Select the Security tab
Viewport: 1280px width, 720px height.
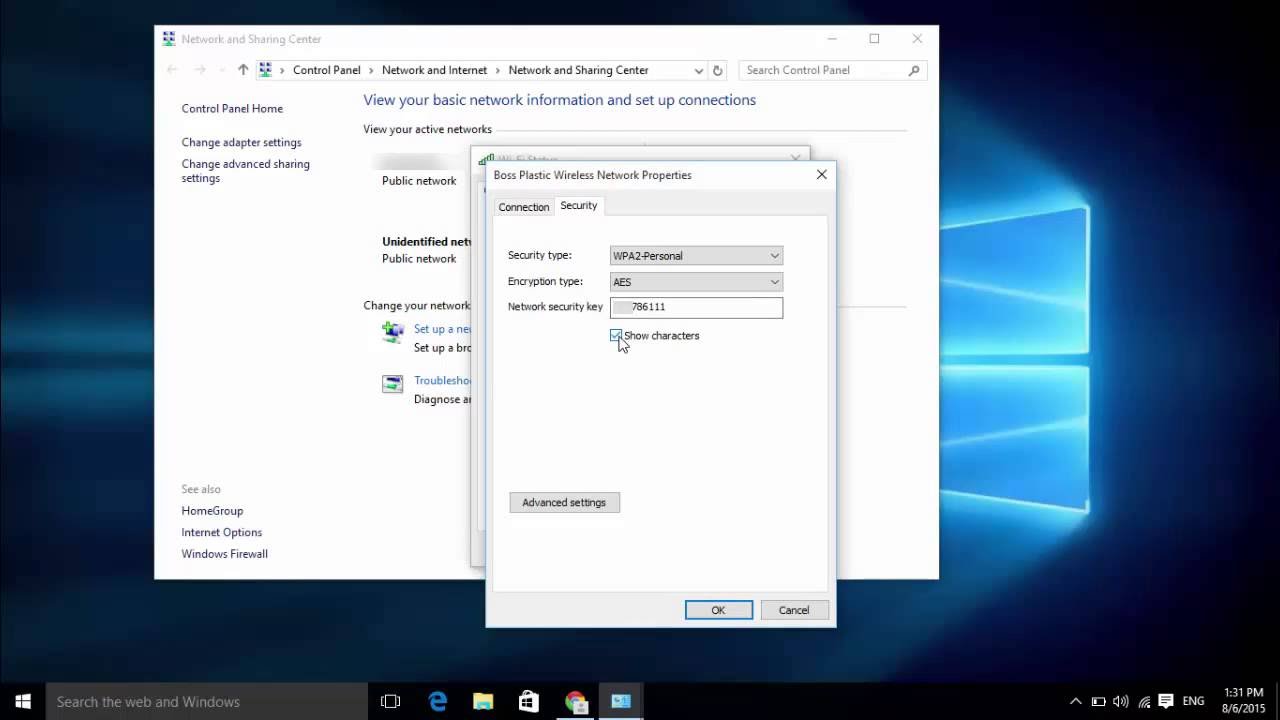578,205
